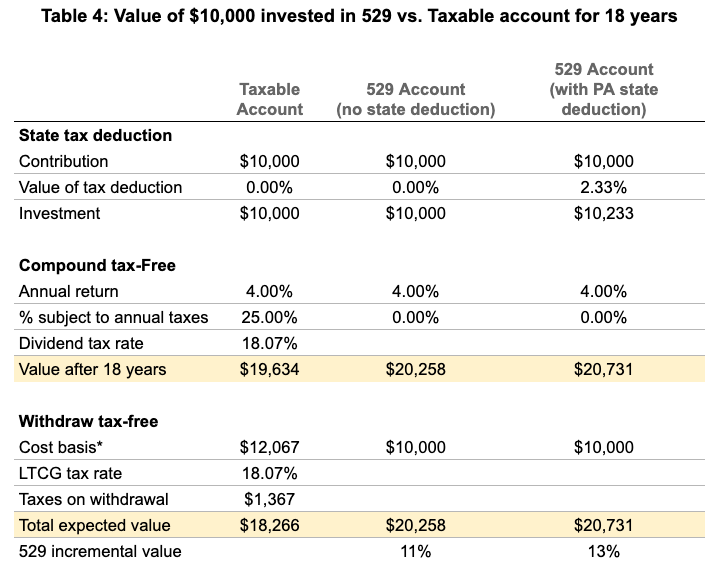Screen dimensions: 718x588
Task: Select the $1,367 taxes on withdrawal cell
Action: pos(269,499)
